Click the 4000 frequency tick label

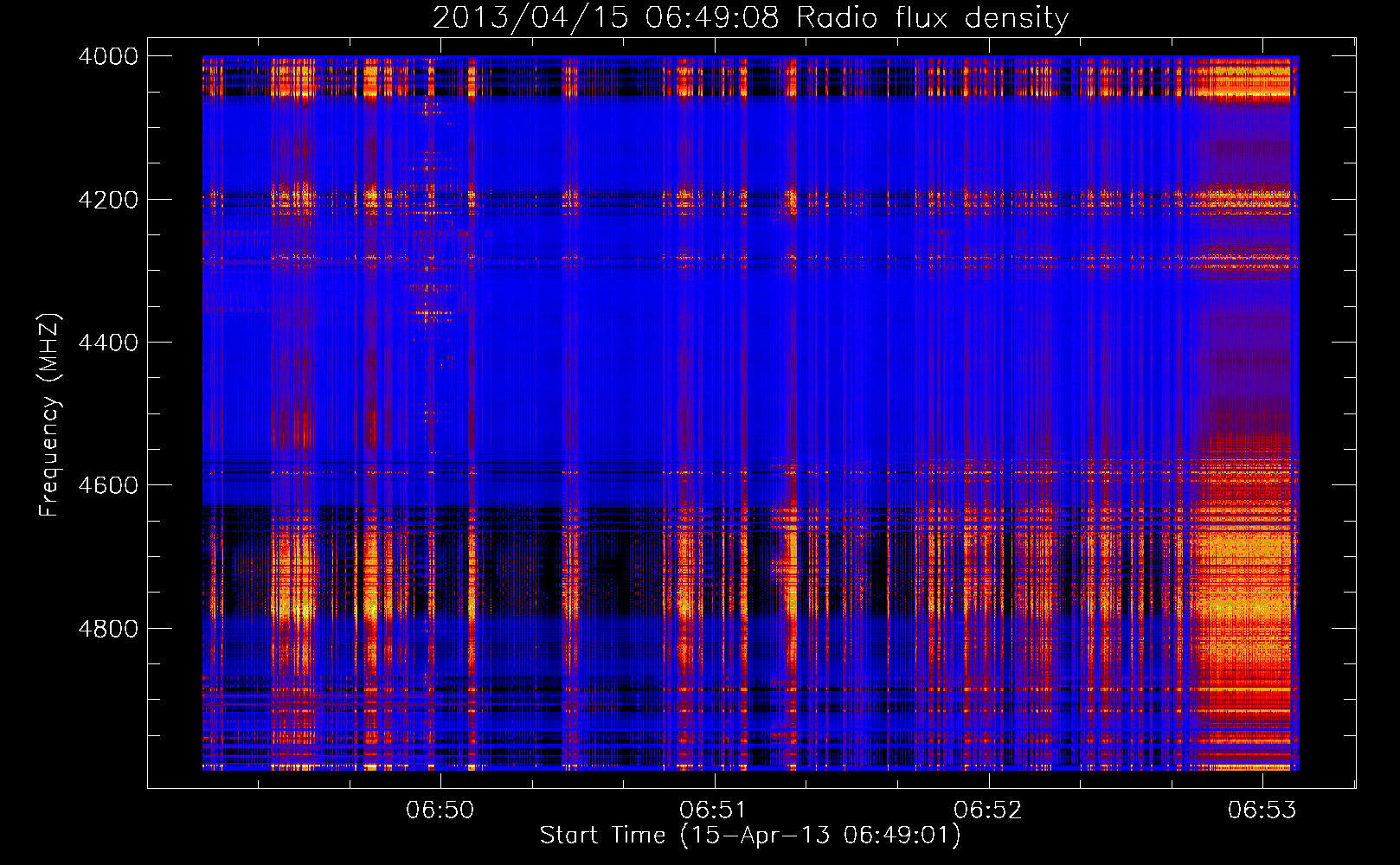pyautogui.click(x=108, y=56)
